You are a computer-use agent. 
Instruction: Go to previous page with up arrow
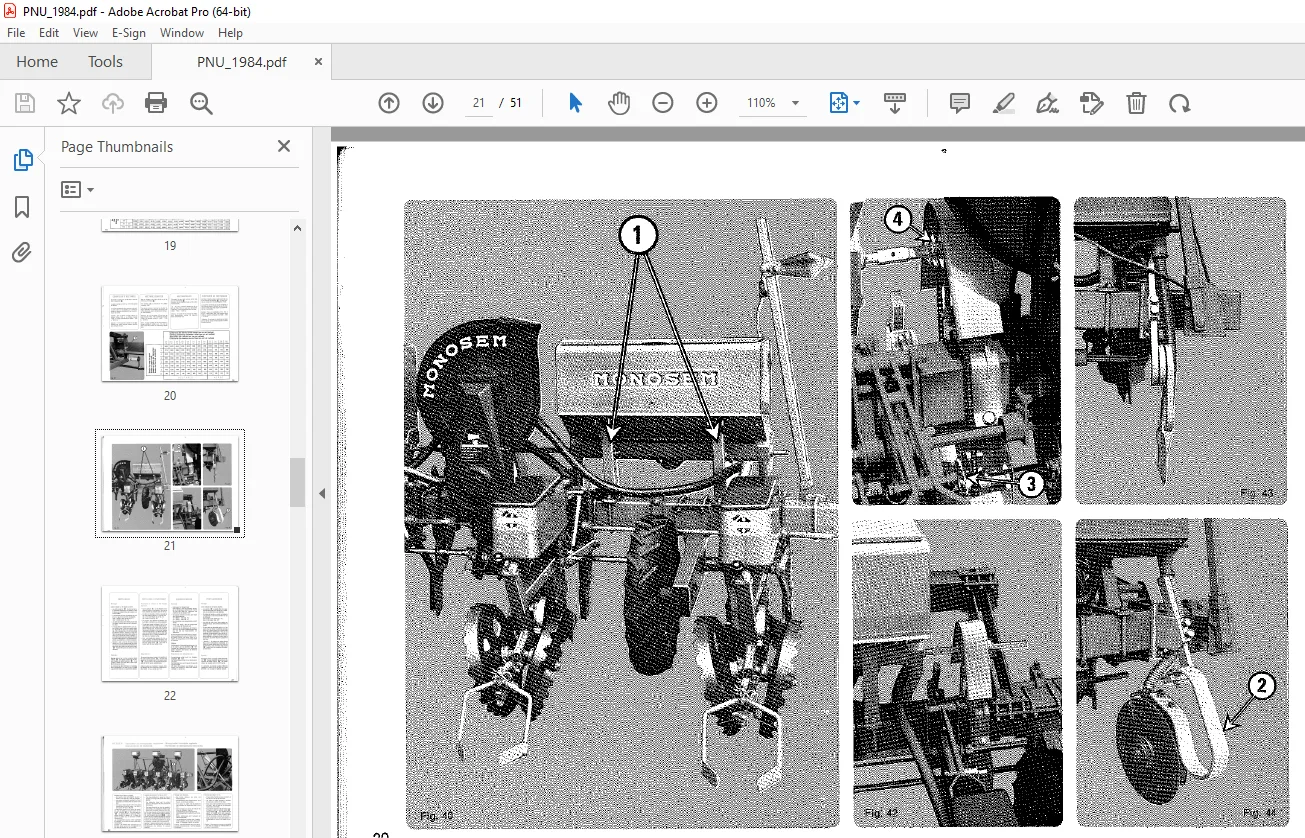(389, 103)
